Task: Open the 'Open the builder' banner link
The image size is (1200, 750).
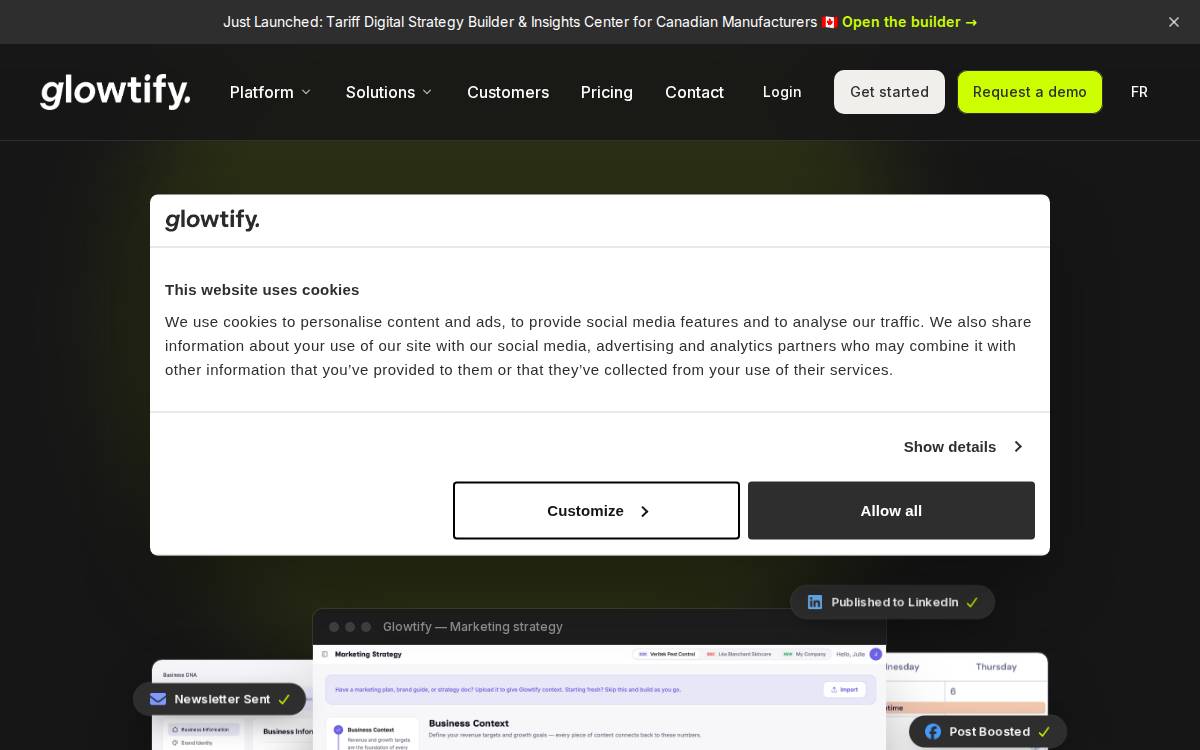Action: pos(909,22)
